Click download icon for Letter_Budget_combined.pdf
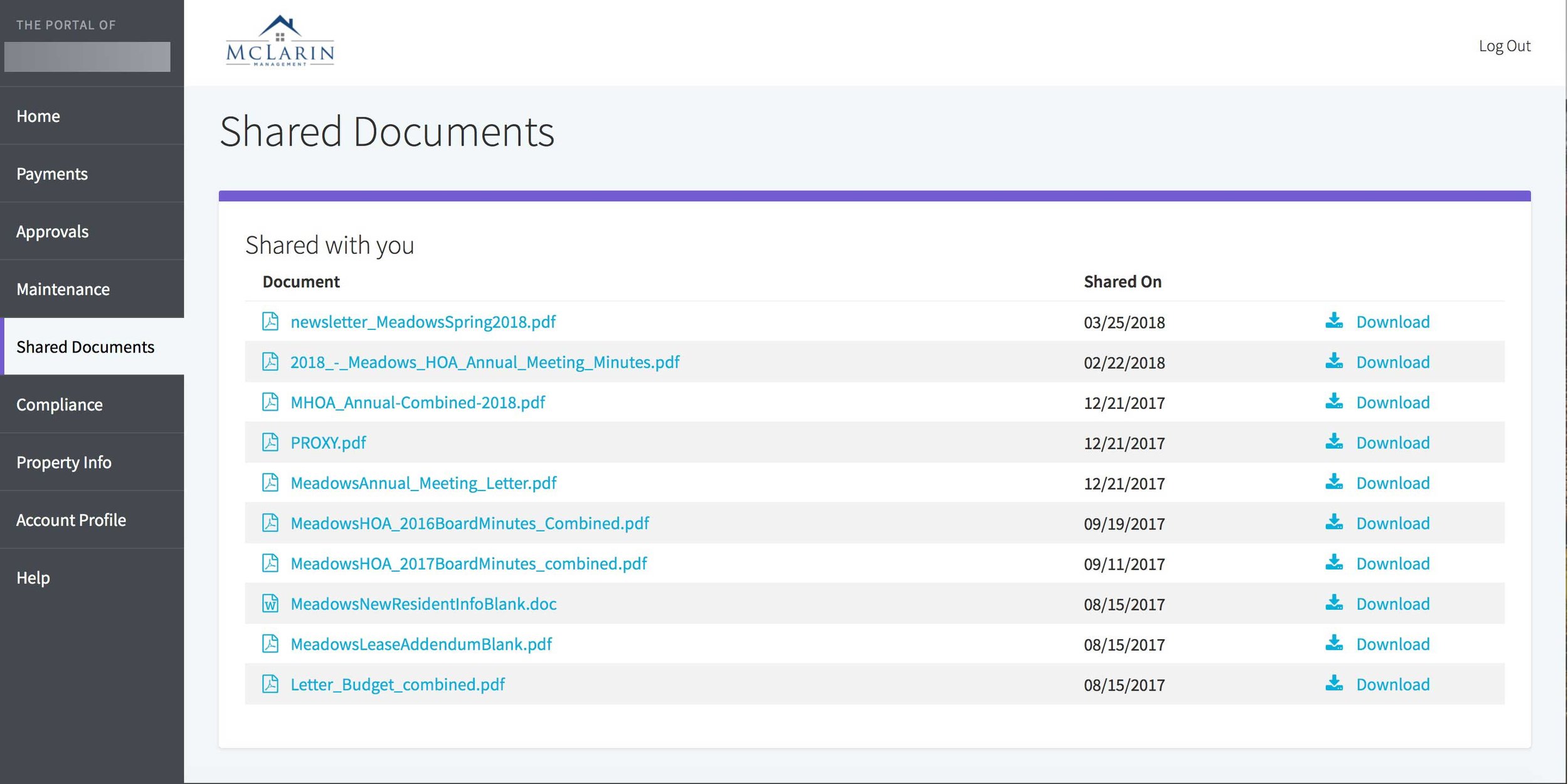This screenshot has width=1568, height=784. click(1334, 683)
